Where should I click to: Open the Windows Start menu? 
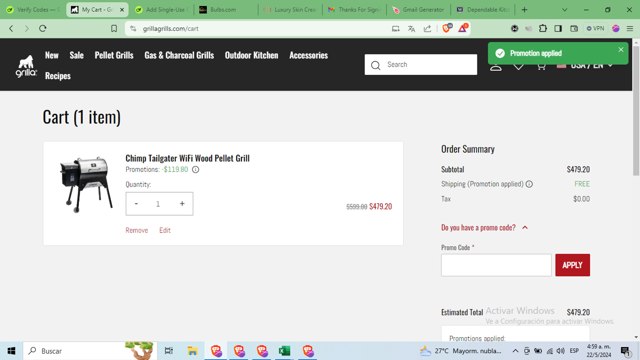(11, 351)
